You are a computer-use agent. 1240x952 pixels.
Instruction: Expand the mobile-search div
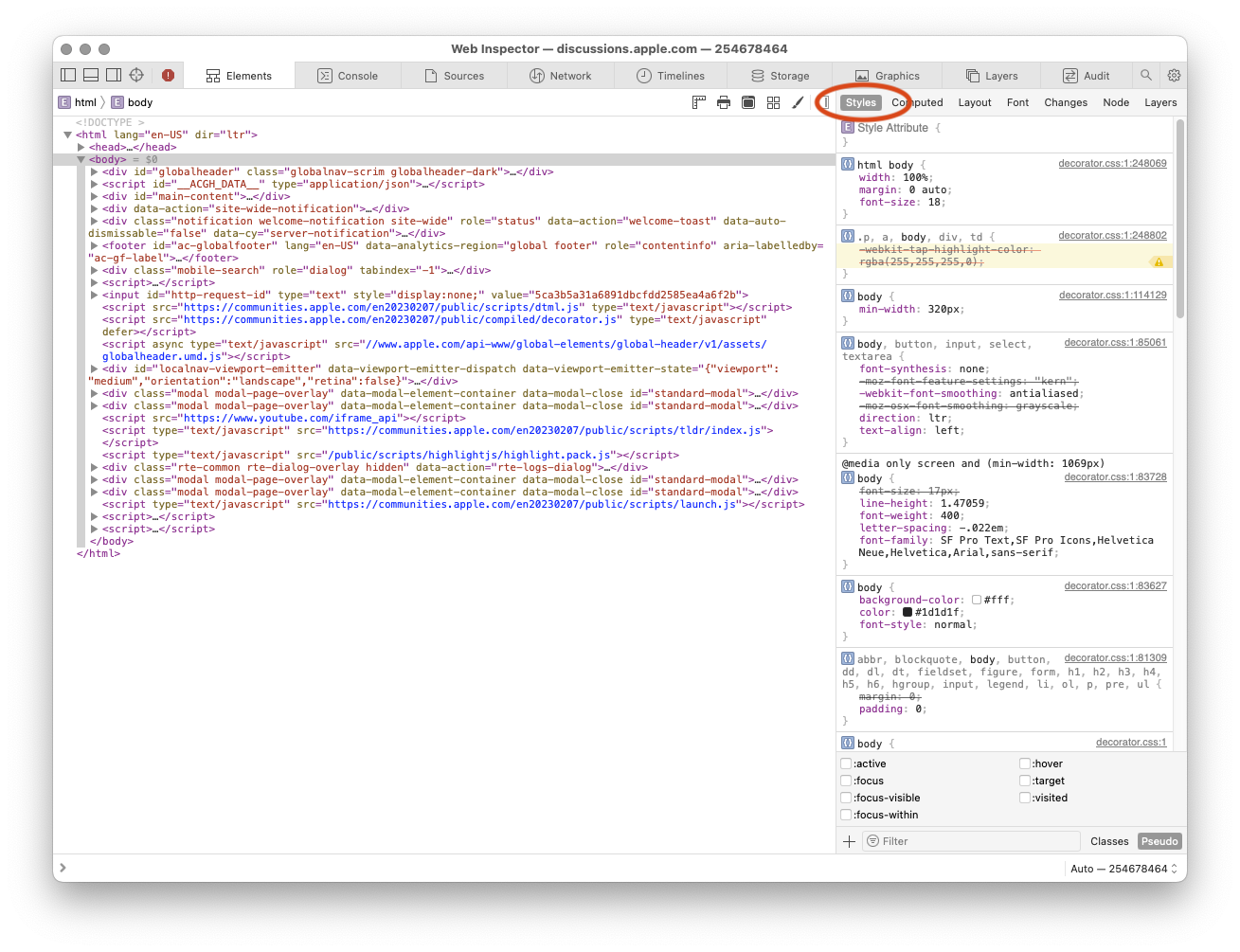pyautogui.click(x=95, y=270)
